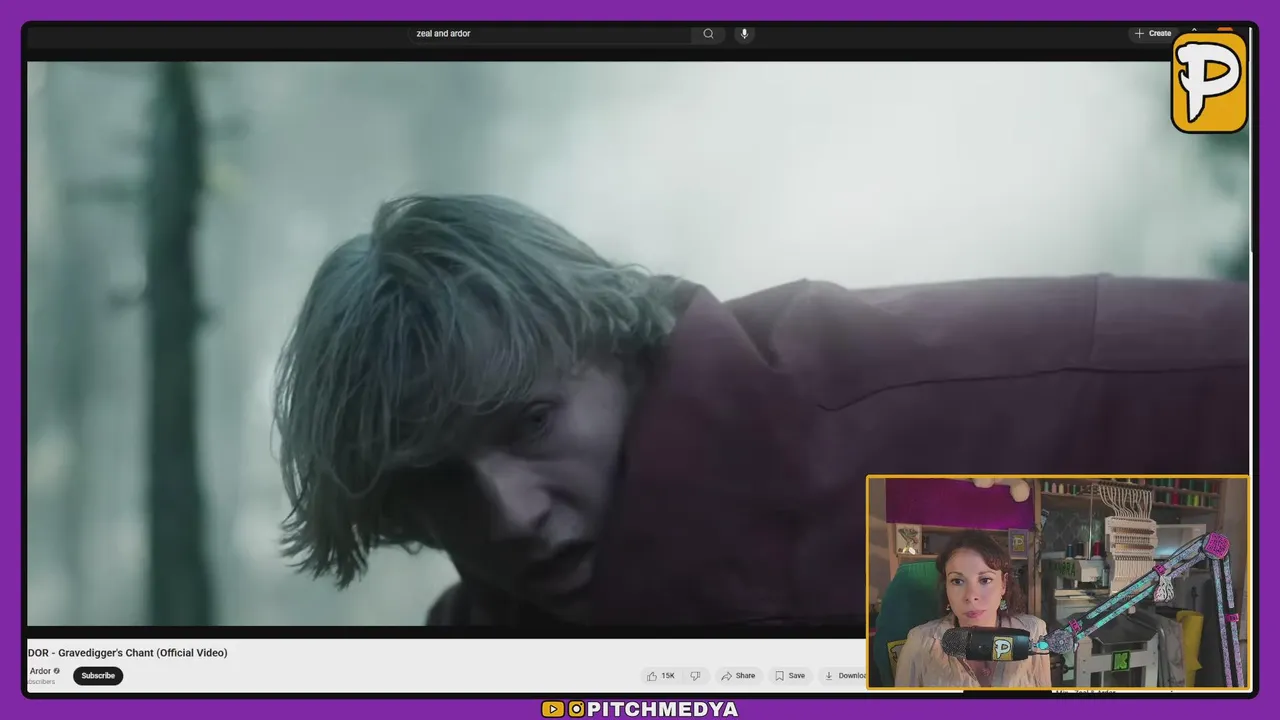The height and width of the screenshot is (720, 1280).
Task: Activate voice search microphone
Action: coord(743,34)
